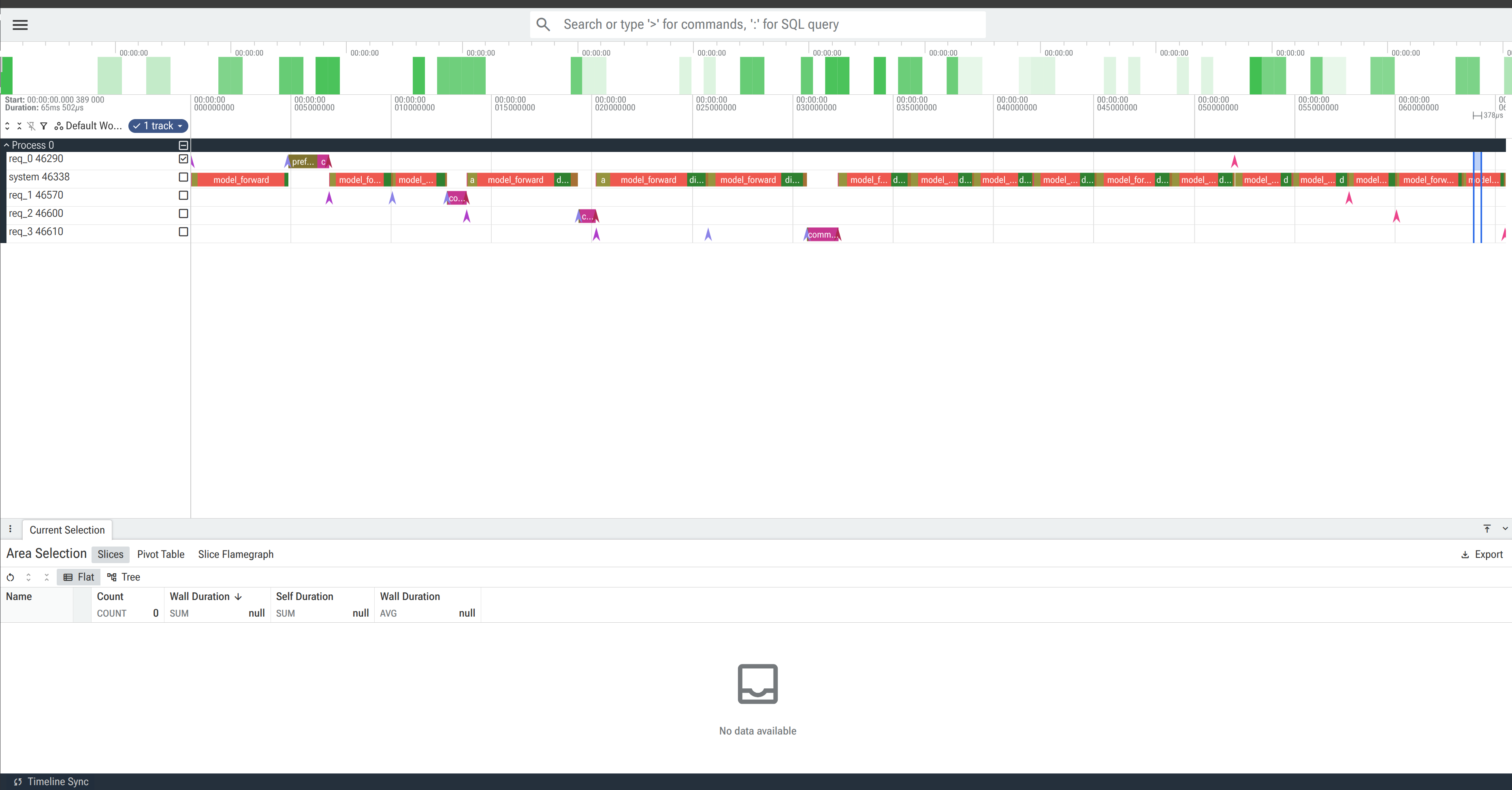This screenshot has width=1512, height=790.
Task: Select the req_3 46610 track label
Action: pyautogui.click(x=36, y=232)
